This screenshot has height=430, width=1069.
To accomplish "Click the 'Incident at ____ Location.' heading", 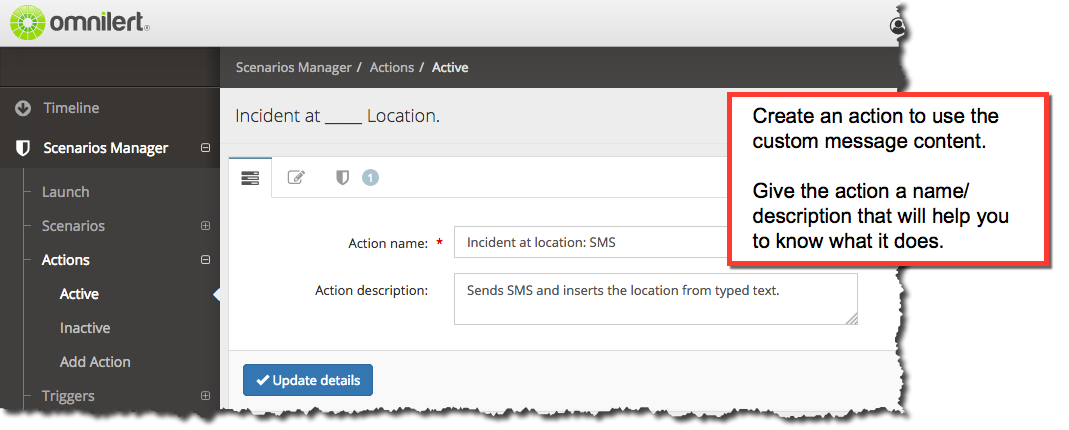I will point(337,116).
